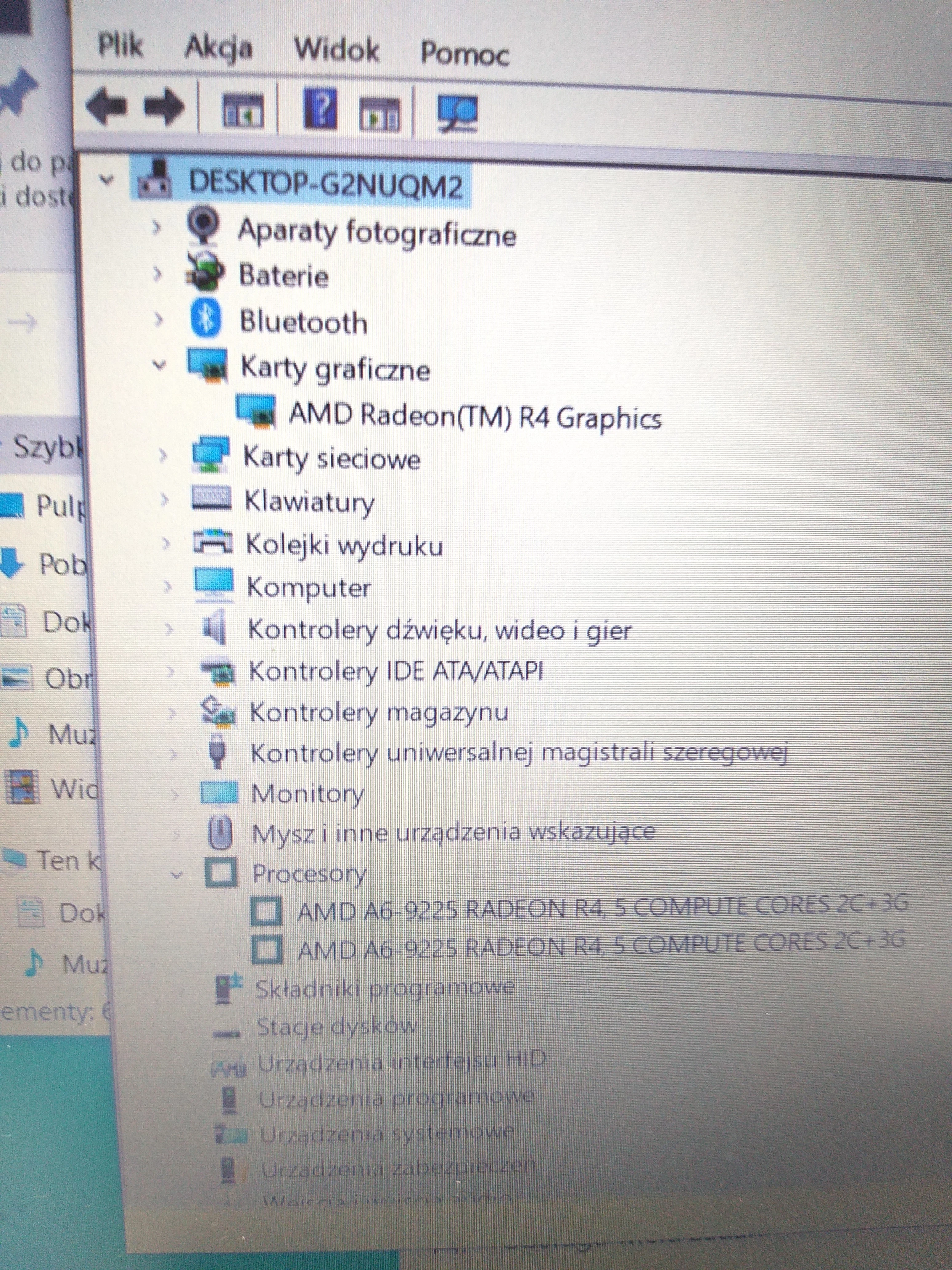Open the Akcja menu

coord(218,48)
